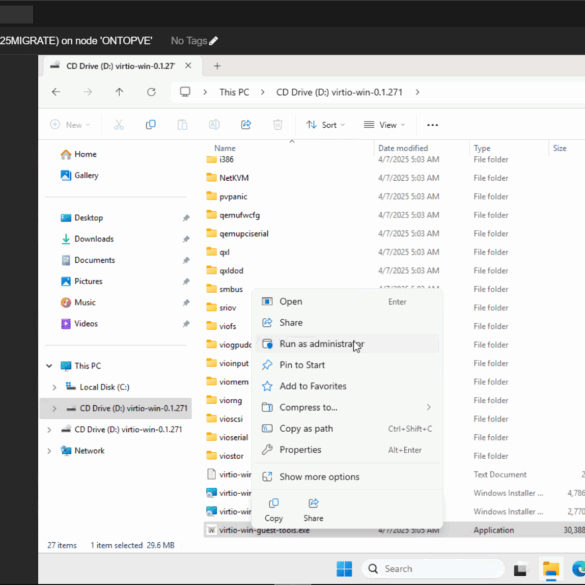Image resolution: width=585 pixels, height=585 pixels.
Task: Click Show more options
Action: pyautogui.click(x=347, y=477)
